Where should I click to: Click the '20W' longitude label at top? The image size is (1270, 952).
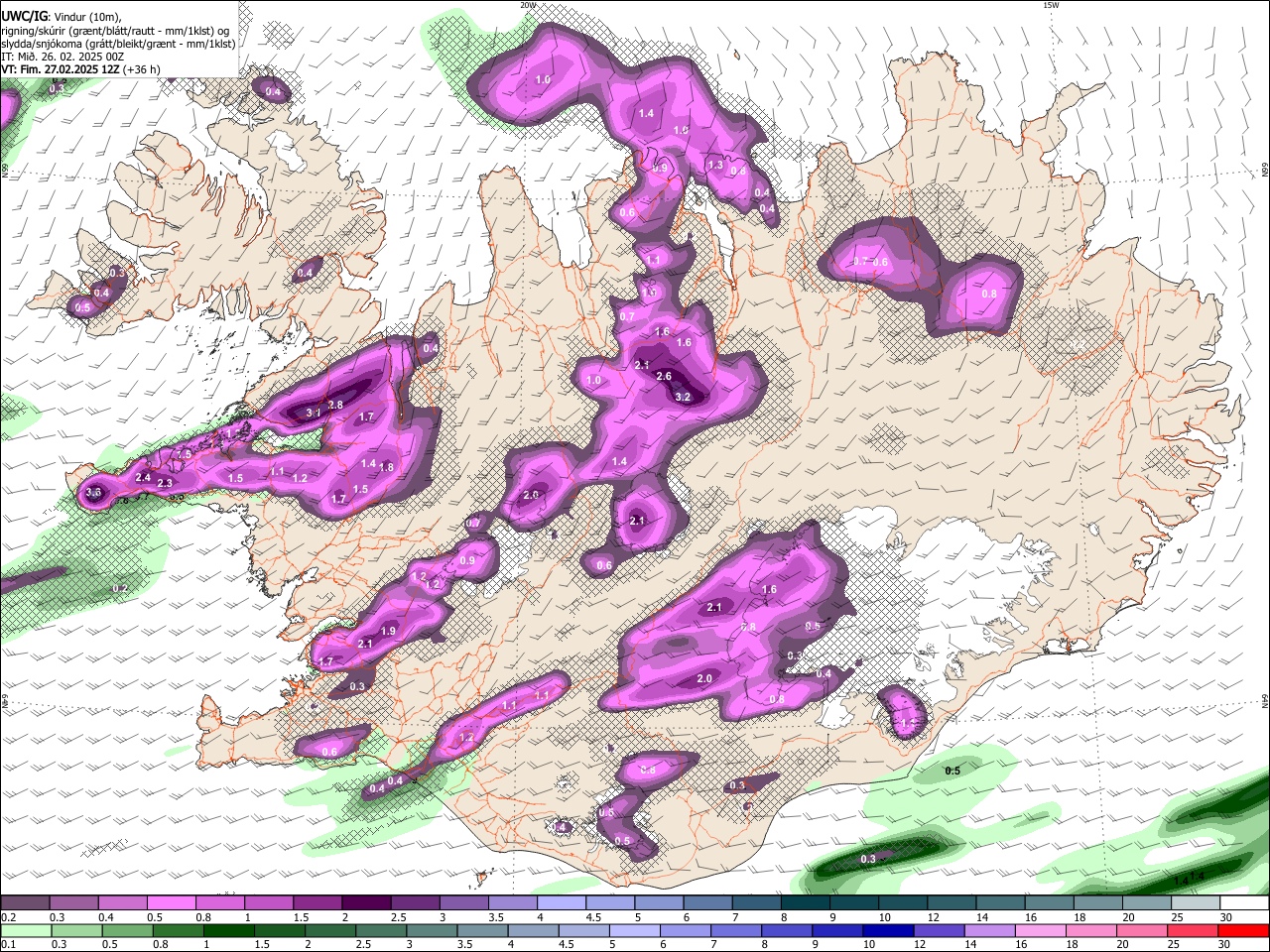click(528, 5)
